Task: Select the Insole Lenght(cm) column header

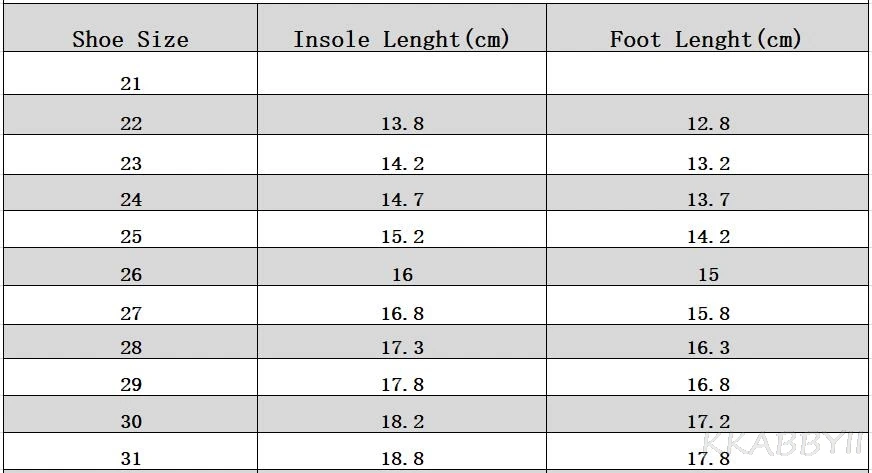Action: 401,40
